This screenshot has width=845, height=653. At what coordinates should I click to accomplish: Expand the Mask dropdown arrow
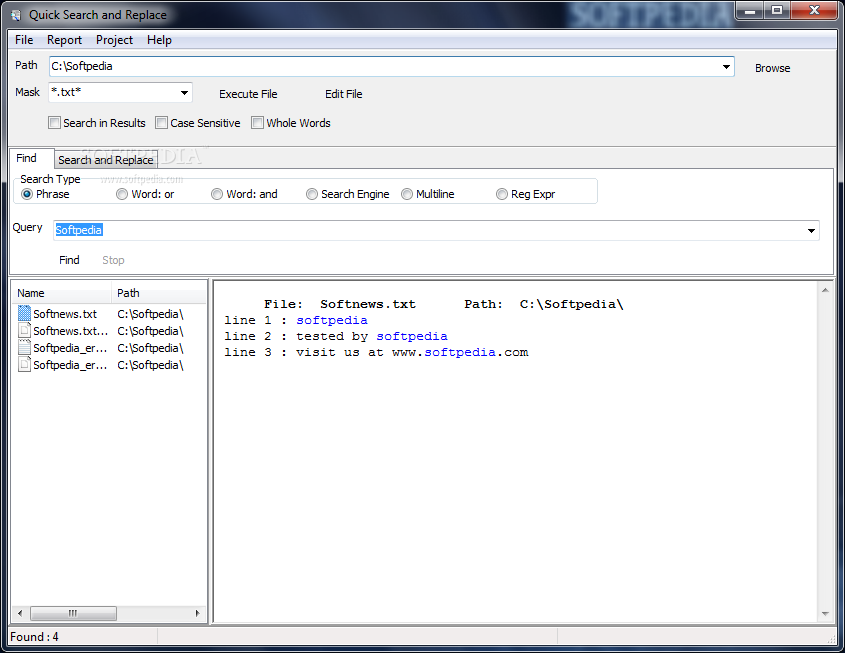[184, 93]
